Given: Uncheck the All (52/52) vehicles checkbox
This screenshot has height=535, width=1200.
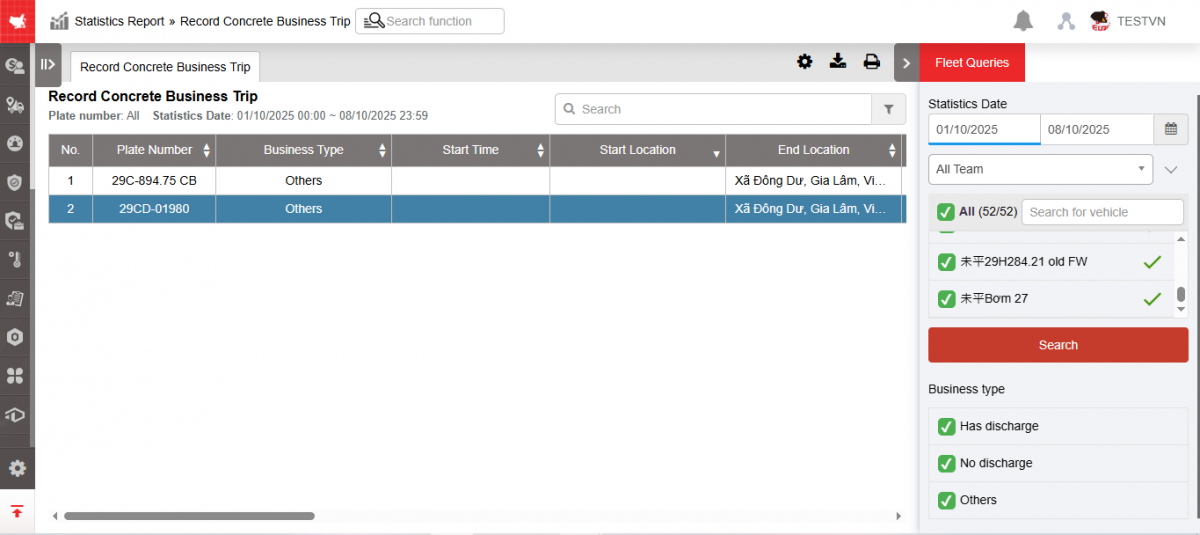Looking at the screenshot, I should (945, 212).
